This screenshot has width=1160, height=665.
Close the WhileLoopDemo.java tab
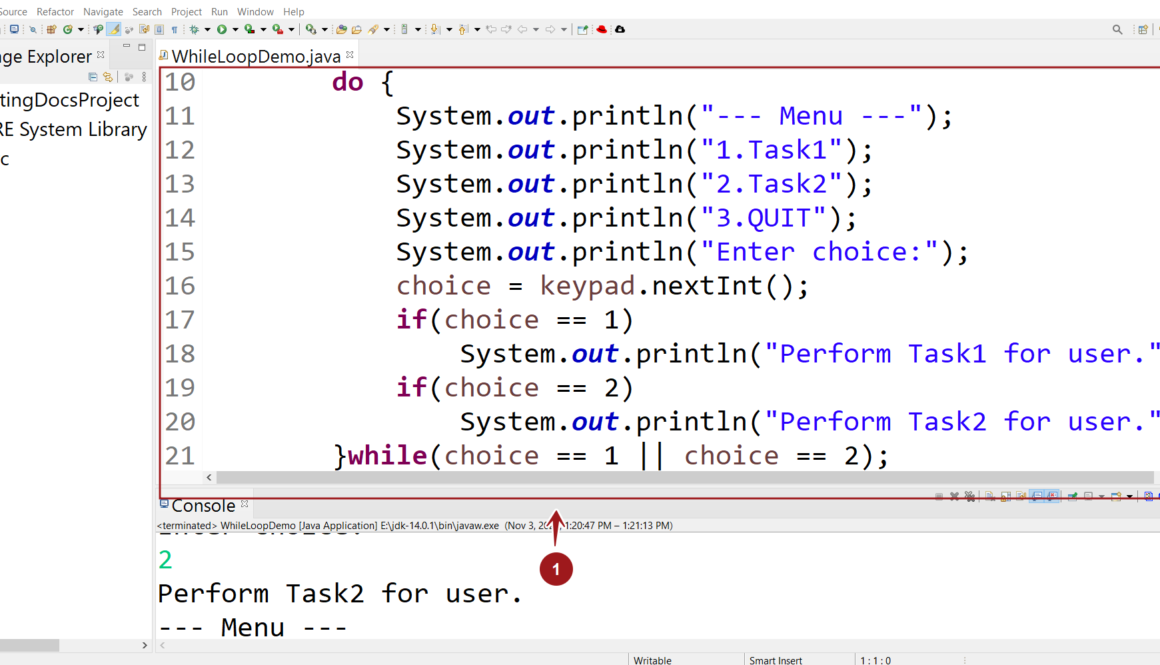[350, 56]
